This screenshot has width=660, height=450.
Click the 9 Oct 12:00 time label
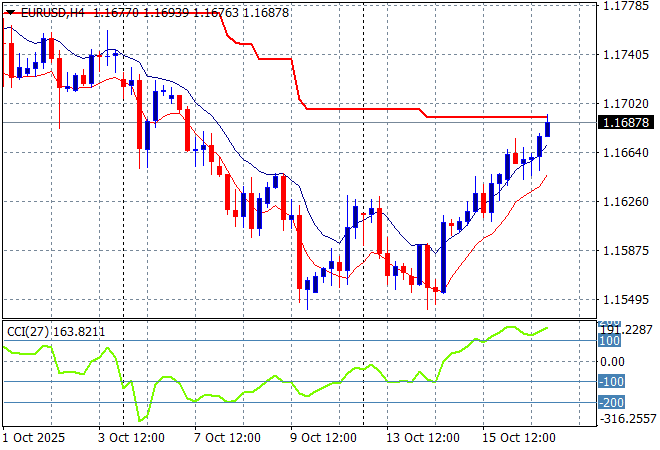tap(323, 438)
